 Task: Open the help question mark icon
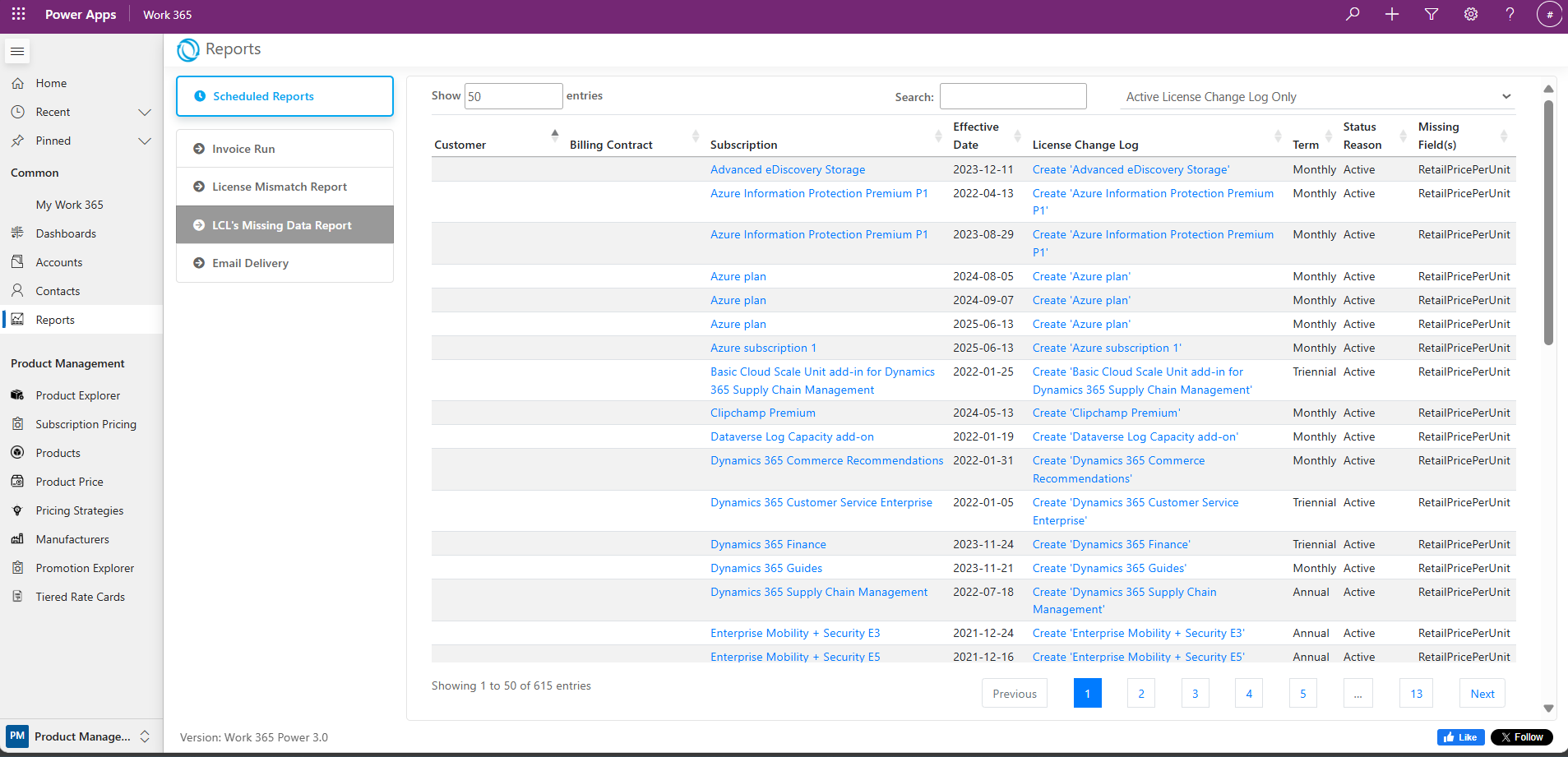1510,14
